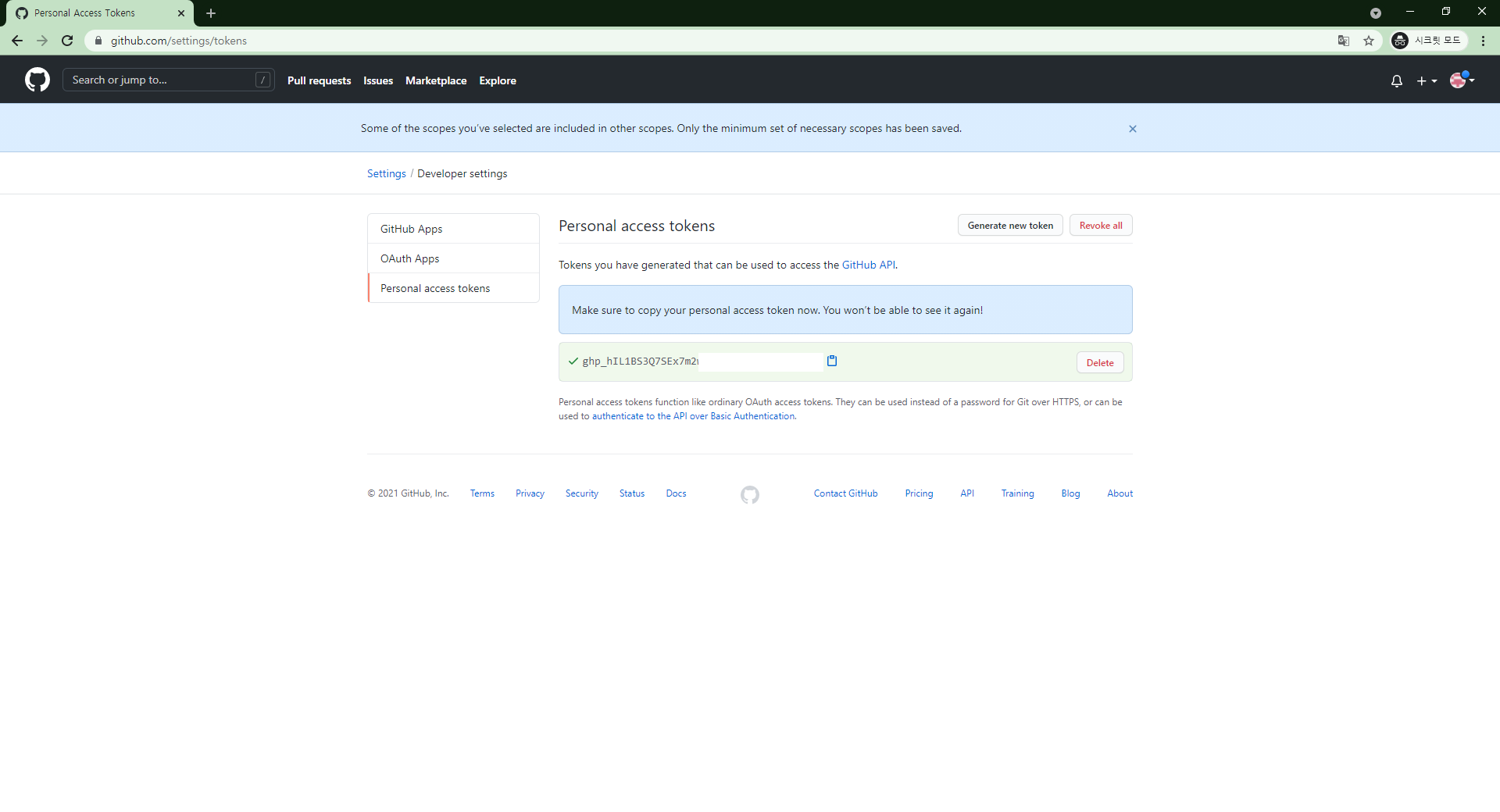Open the Status footer link

[x=632, y=493]
